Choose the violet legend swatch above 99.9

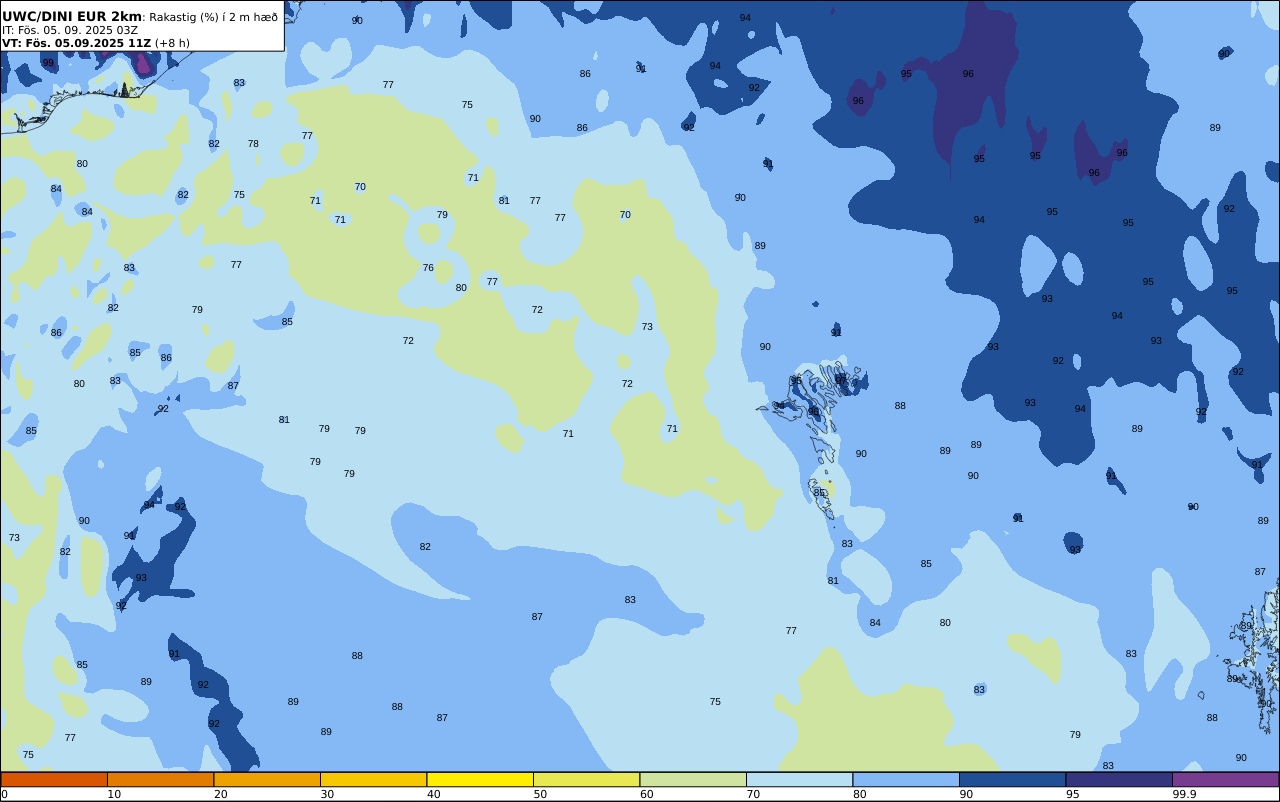[1225, 779]
